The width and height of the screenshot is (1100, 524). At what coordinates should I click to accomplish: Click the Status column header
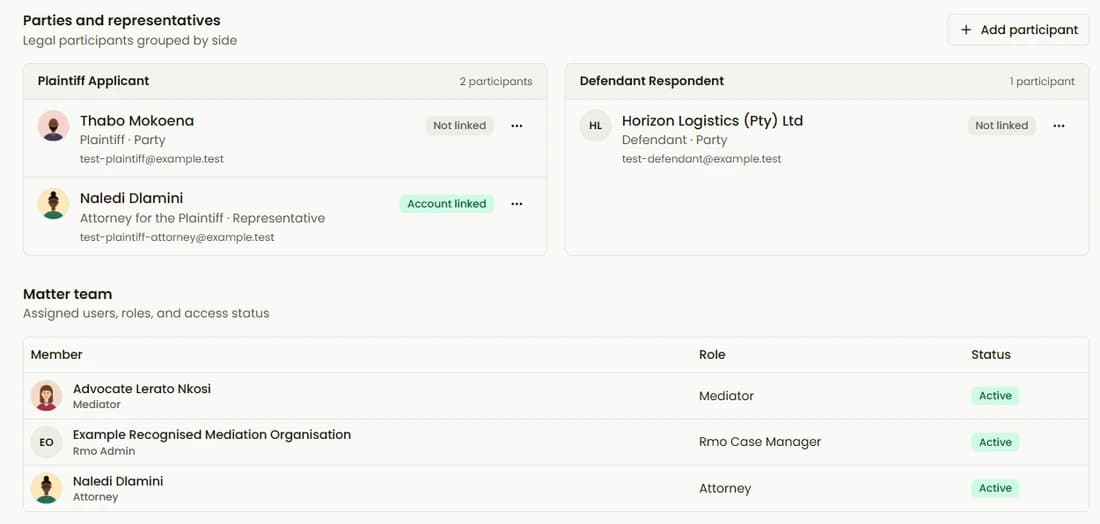click(991, 355)
